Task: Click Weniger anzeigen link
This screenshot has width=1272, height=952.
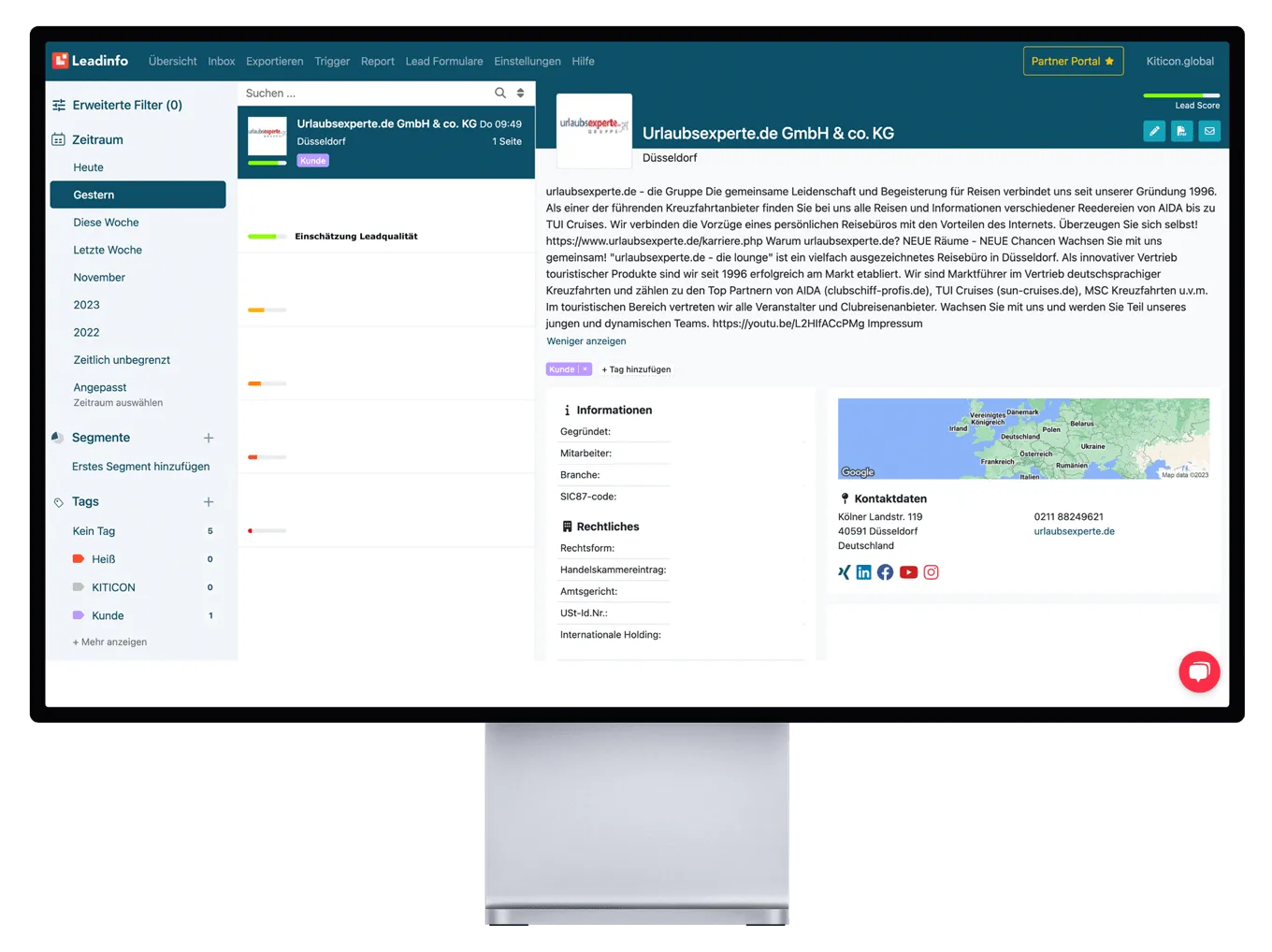Action: 586,340
